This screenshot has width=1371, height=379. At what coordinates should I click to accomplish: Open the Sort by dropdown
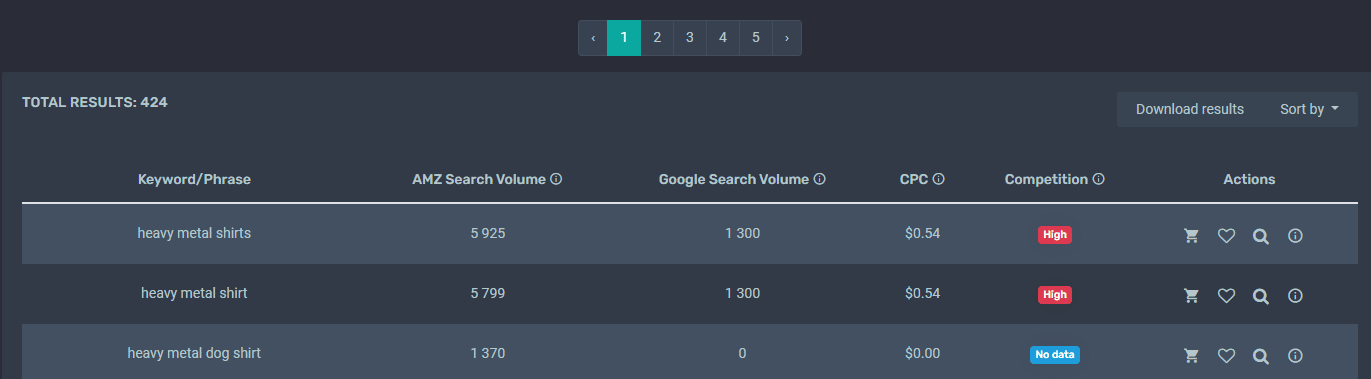coord(1309,109)
